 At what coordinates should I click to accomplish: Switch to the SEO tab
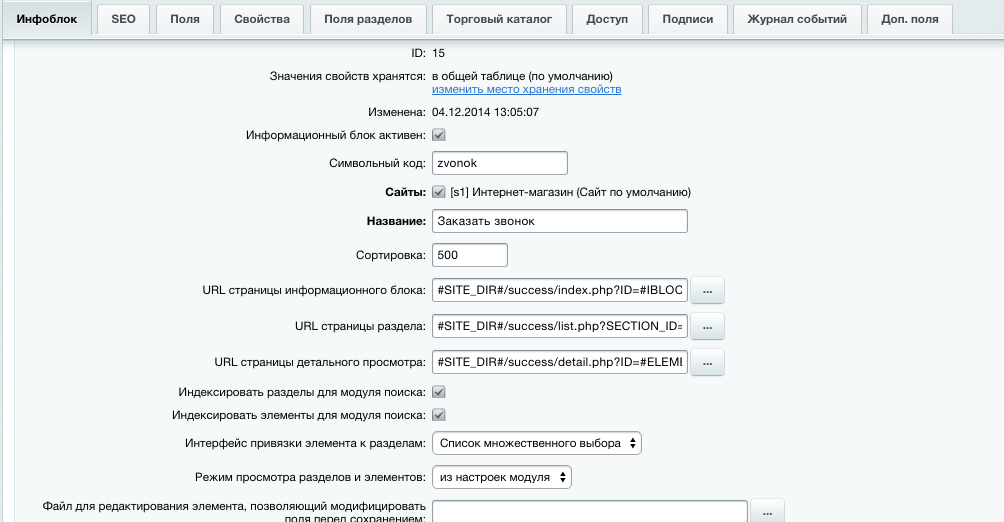(123, 18)
